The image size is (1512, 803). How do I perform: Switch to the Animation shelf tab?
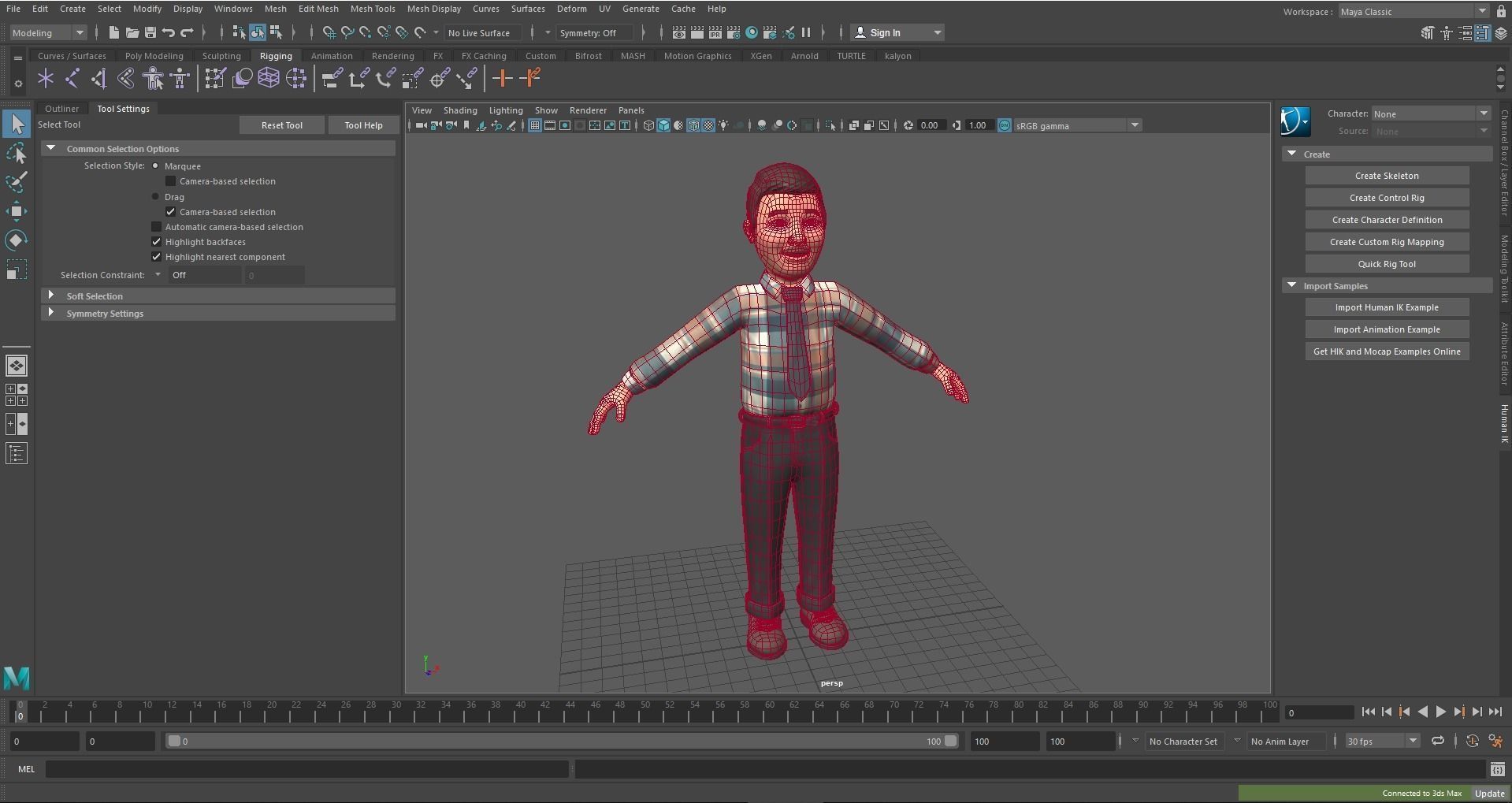click(x=332, y=56)
